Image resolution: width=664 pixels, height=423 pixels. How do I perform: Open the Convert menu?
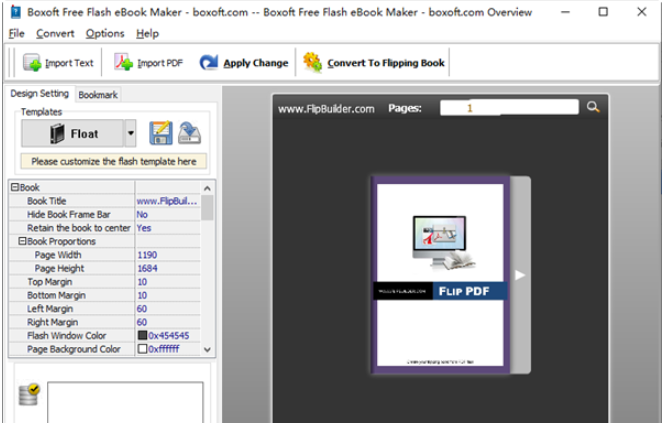click(x=55, y=33)
